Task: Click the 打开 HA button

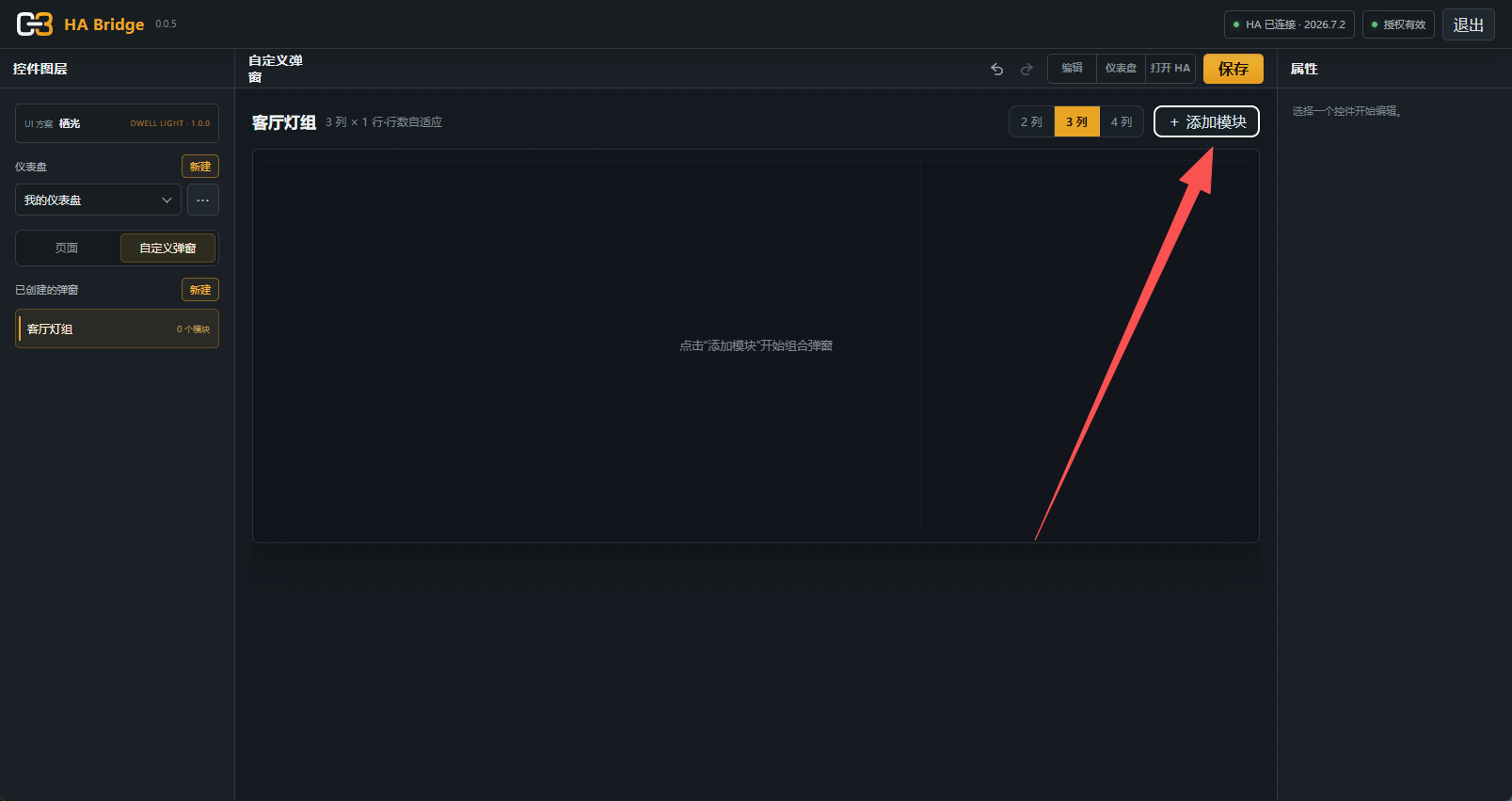Action: click(x=1170, y=69)
